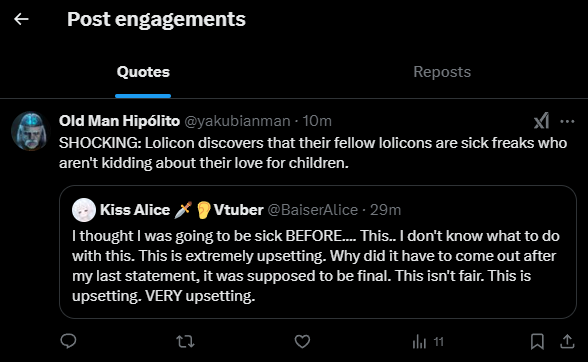
Task: Go back using the left arrow icon
Action: click(21, 19)
